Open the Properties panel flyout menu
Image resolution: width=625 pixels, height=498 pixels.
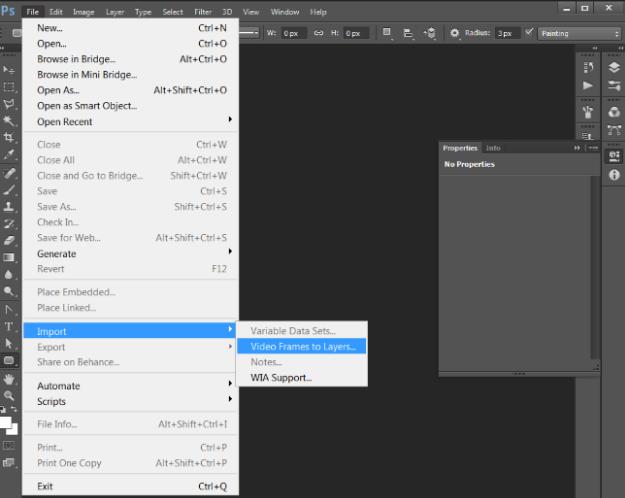(x=592, y=148)
